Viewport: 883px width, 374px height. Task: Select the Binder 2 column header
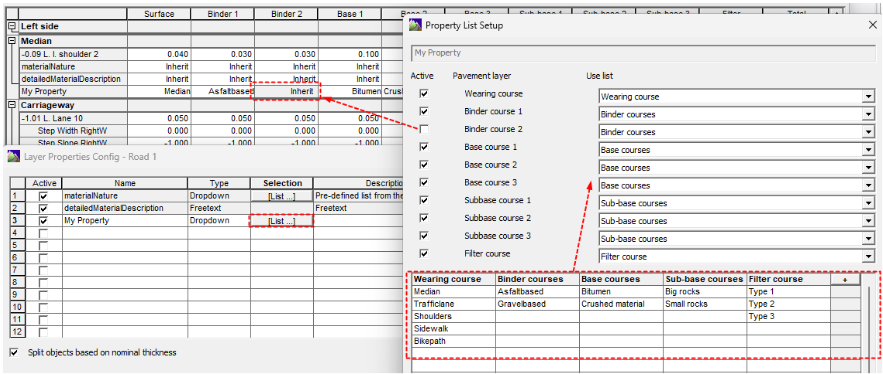(x=286, y=14)
